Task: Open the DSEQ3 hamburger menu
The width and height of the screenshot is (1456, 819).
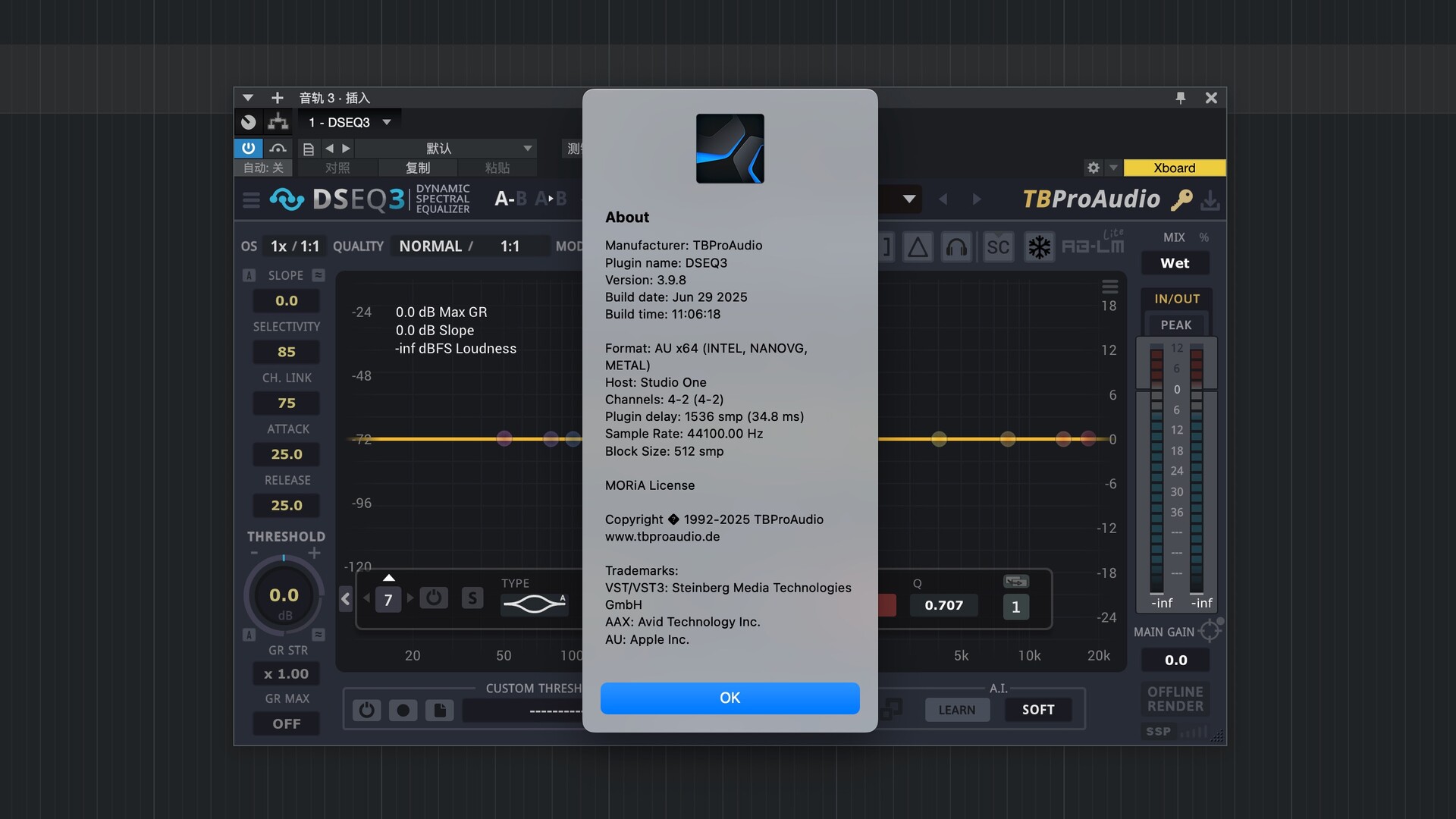Action: pos(251,200)
